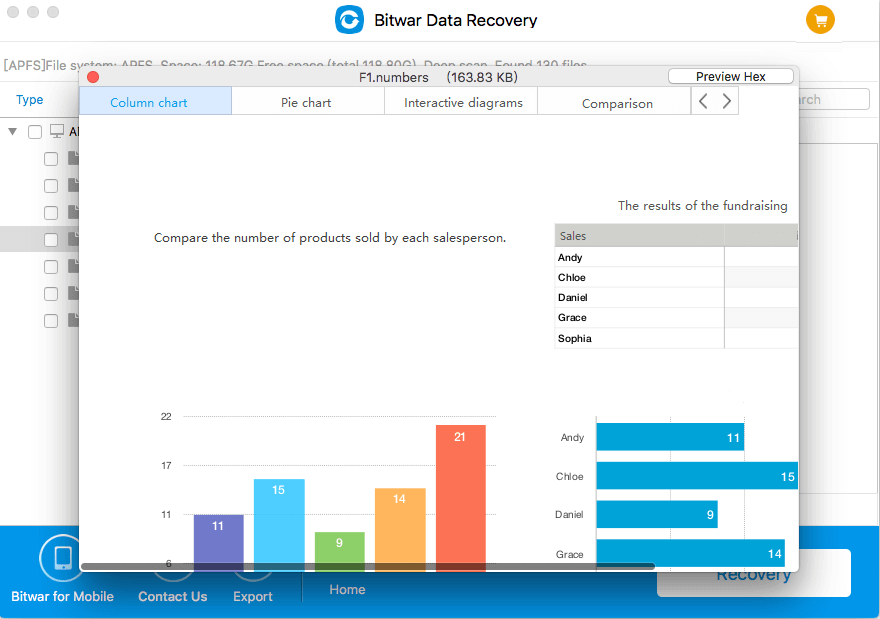Go to previous sheet tabs with left arrow

[x=703, y=101]
